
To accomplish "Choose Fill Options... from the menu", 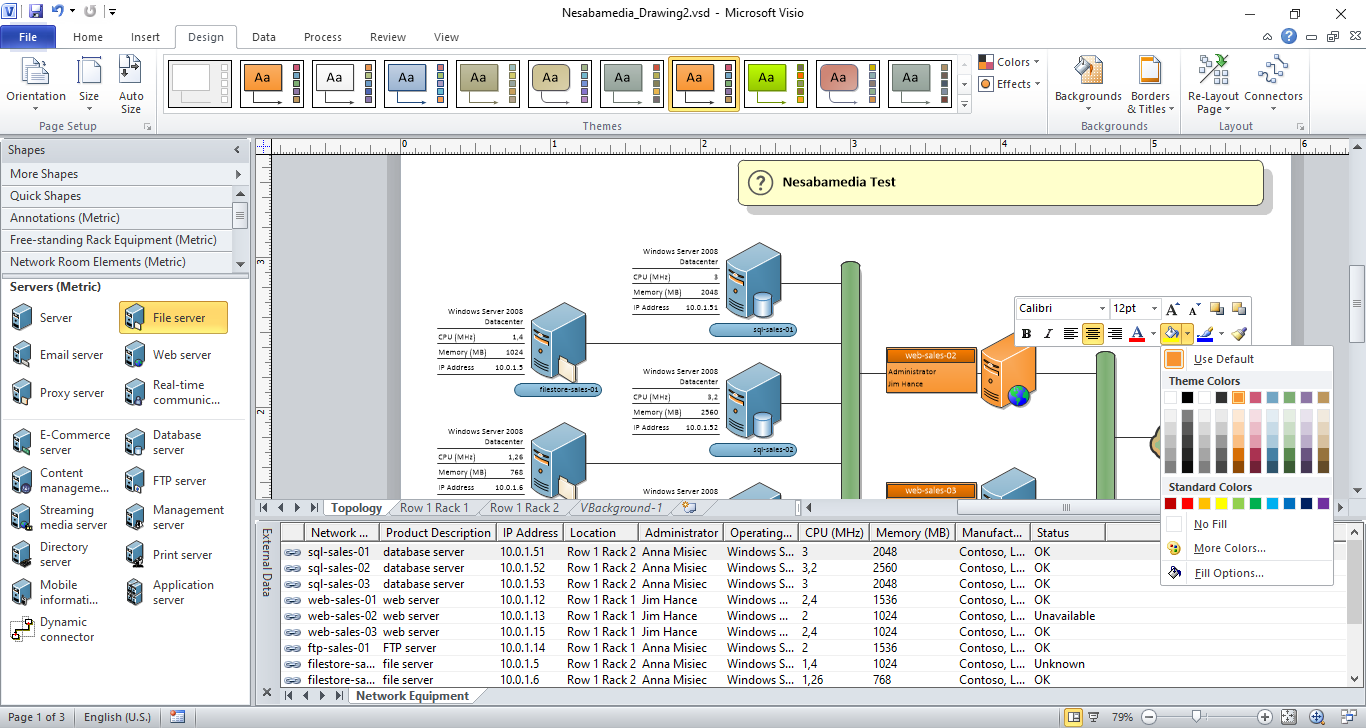I will click(1228, 573).
